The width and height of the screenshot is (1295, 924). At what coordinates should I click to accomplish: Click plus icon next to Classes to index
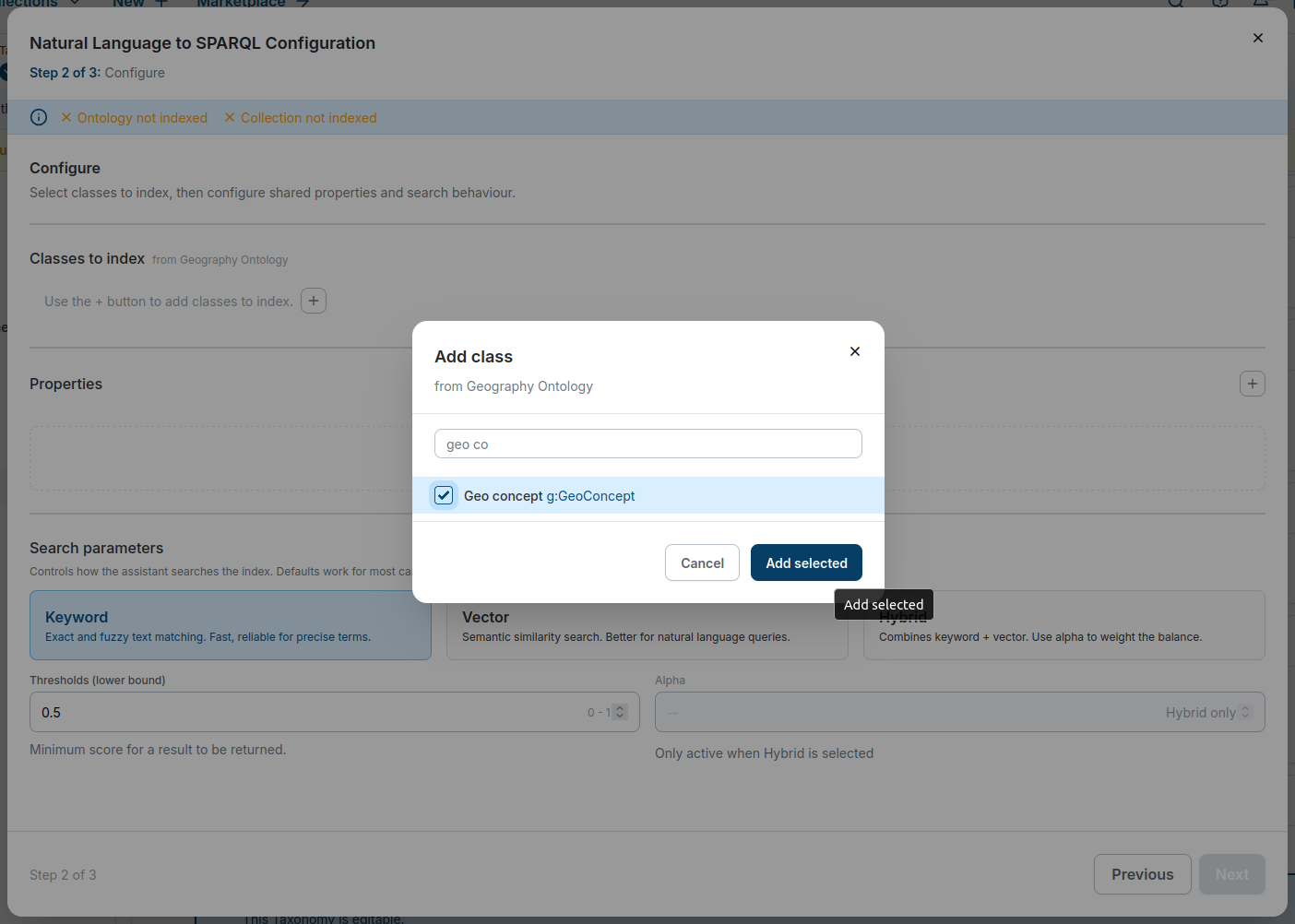(314, 301)
